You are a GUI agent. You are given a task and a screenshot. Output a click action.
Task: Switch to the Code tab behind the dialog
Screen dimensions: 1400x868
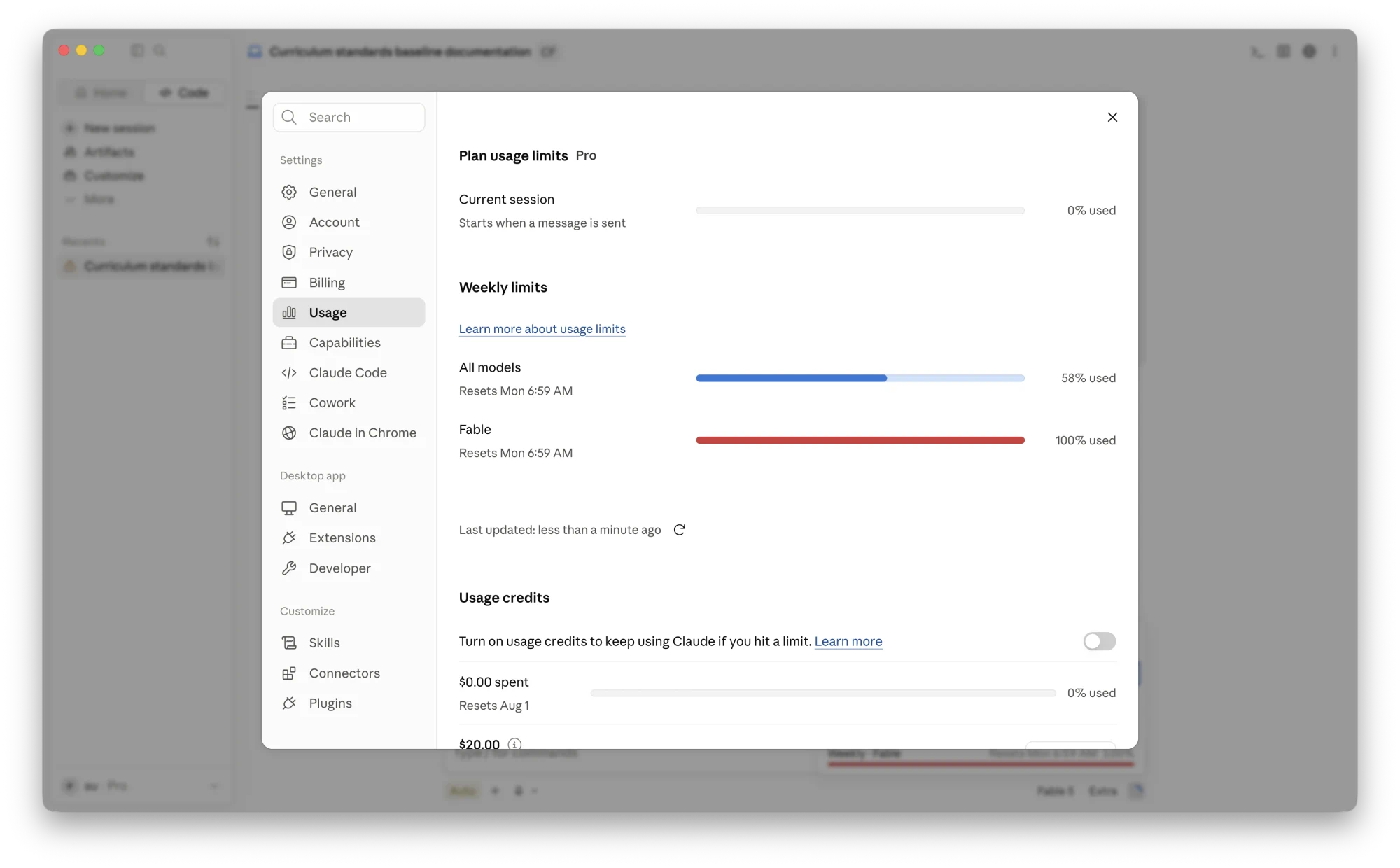pos(183,92)
